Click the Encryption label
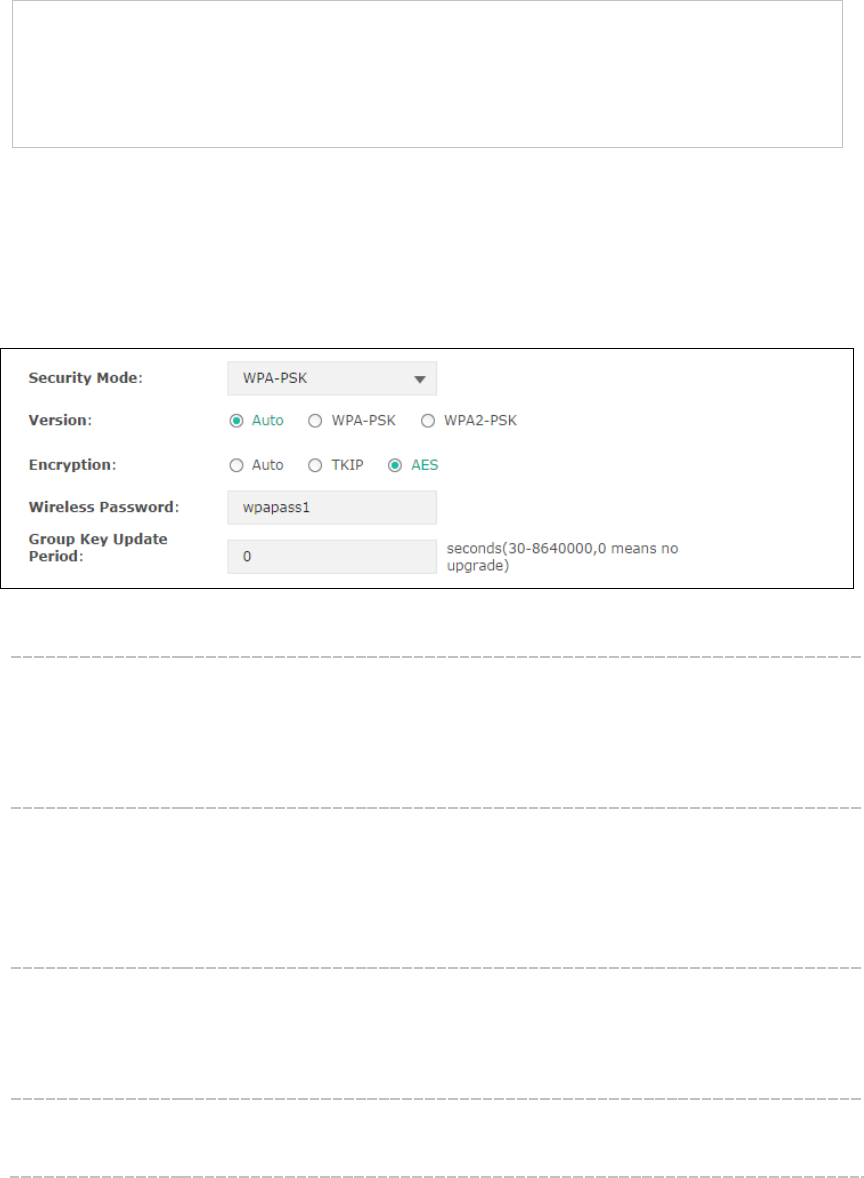The image size is (864, 1178). (x=72, y=465)
